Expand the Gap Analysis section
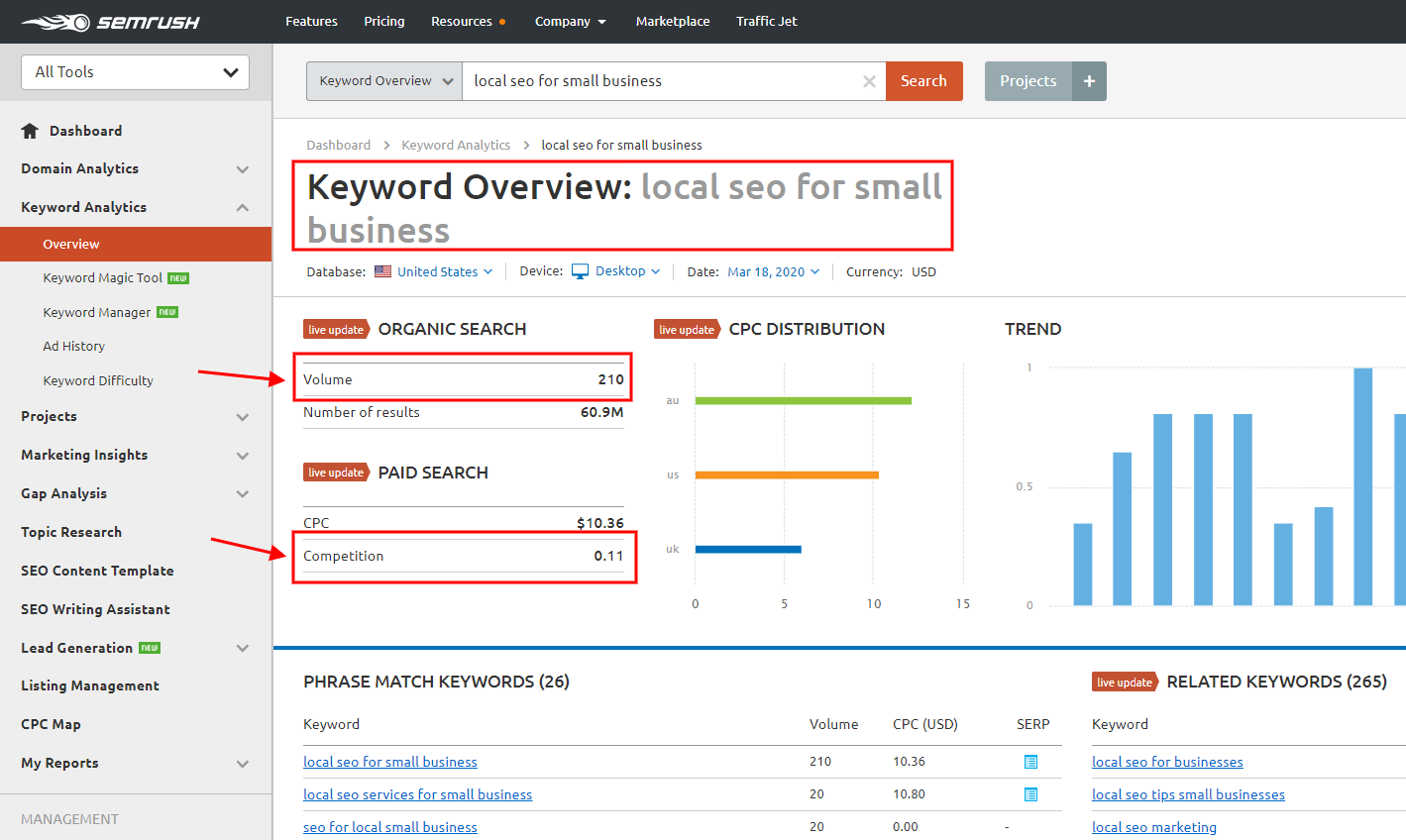Screen dimensions: 1406x840 click(243, 494)
